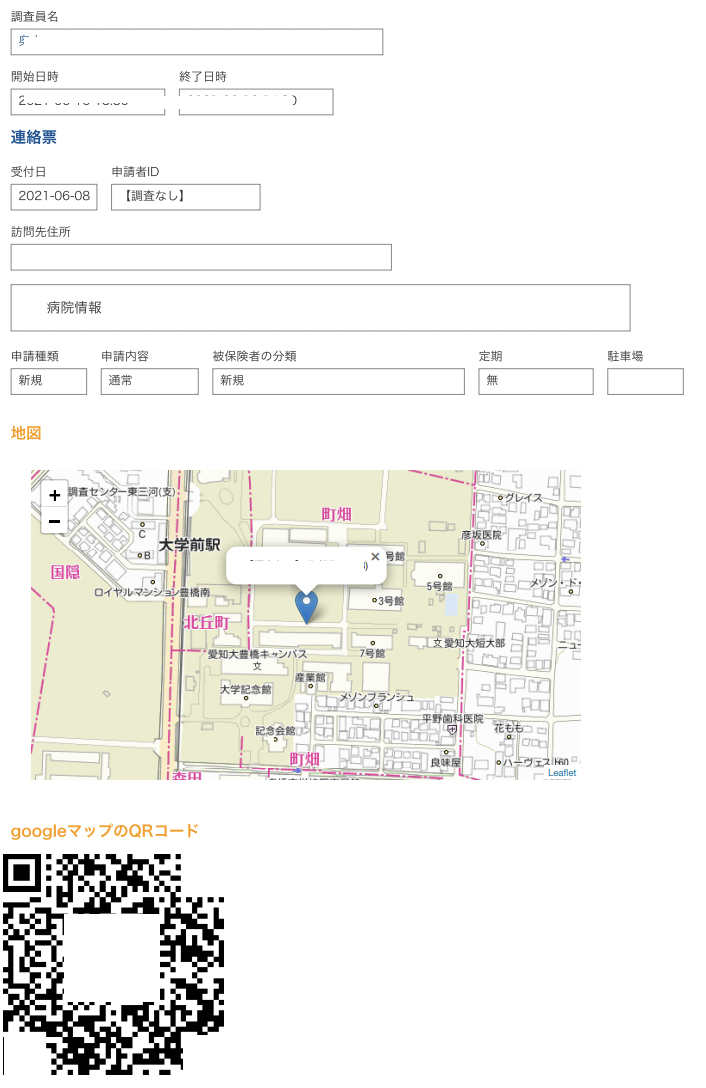This screenshot has width=706, height=1088.
Task: Click the 地図 section heading
Action: pos(26,433)
